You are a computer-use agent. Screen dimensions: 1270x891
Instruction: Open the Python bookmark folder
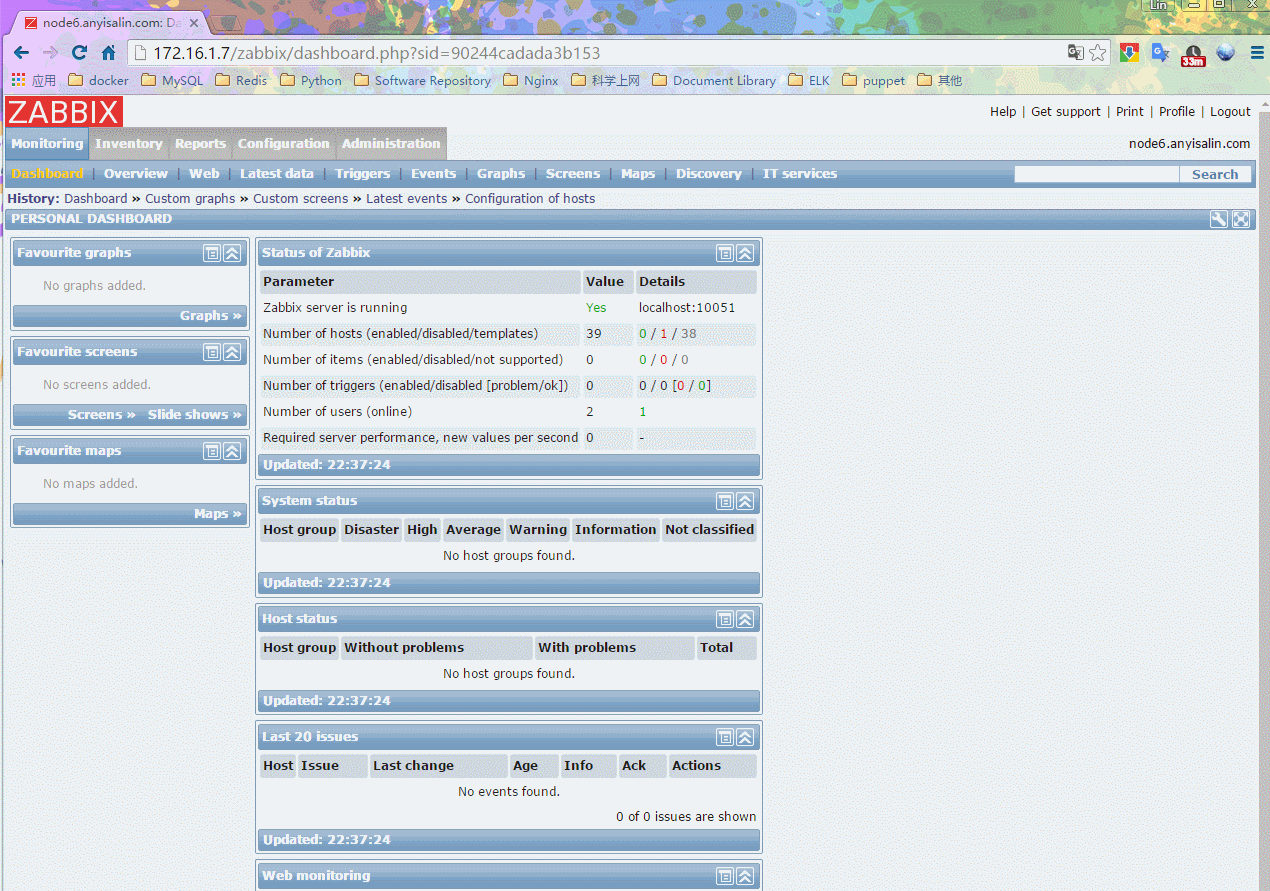tap(311, 81)
